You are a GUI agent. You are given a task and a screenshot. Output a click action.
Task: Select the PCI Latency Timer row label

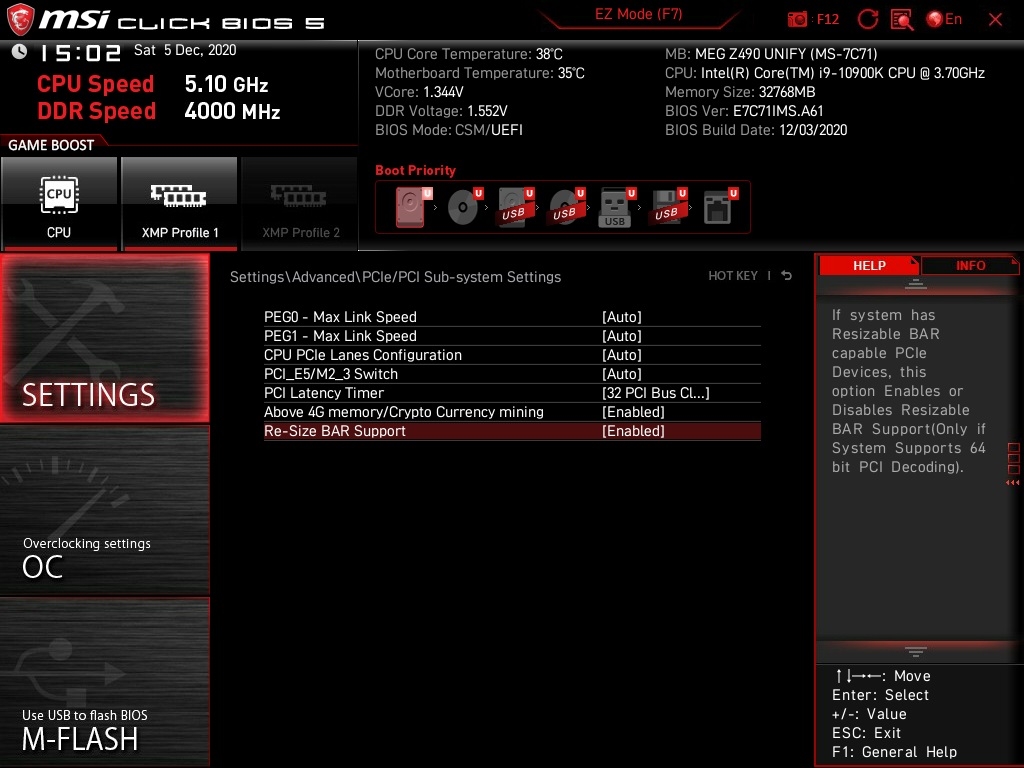tap(324, 392)
